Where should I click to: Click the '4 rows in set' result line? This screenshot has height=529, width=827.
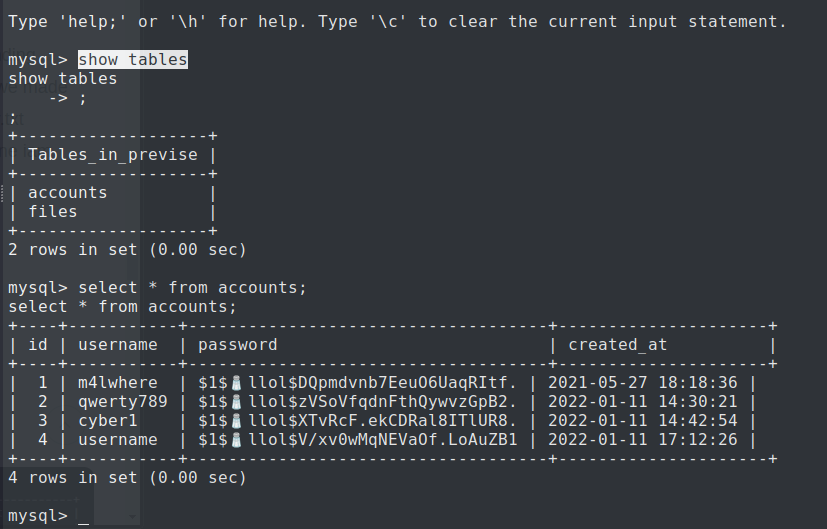pos(127,478)
